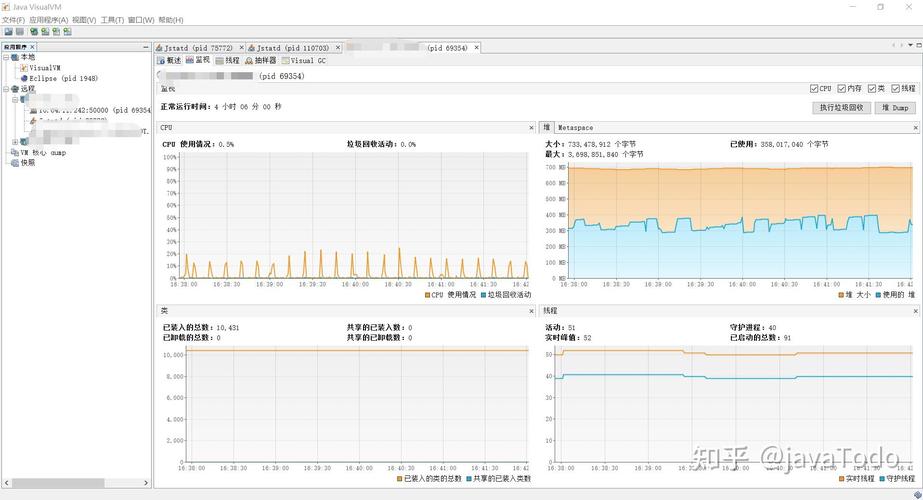Open the 工具(T) menu

click(112, 20)
